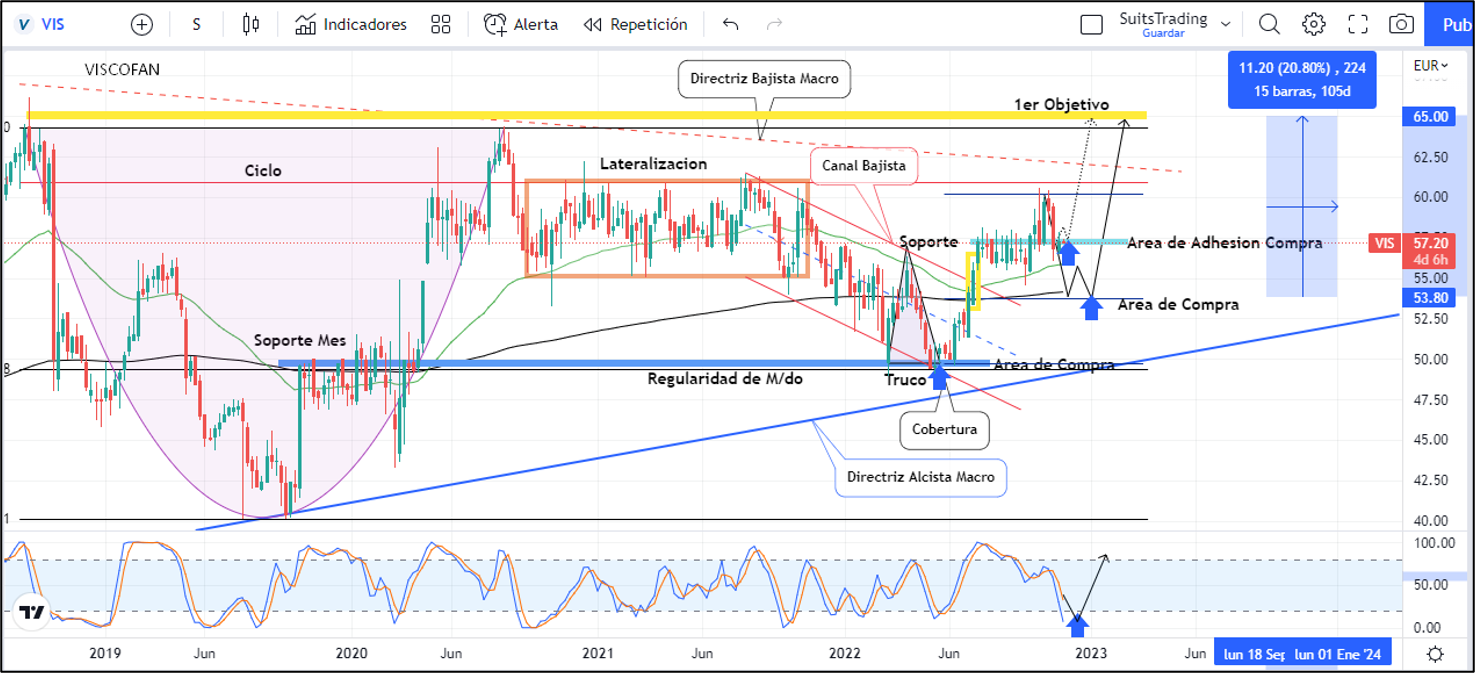This screenshot has width=1476, height=674.
Task: Create an alert with Alerta button
Action: 521,24
